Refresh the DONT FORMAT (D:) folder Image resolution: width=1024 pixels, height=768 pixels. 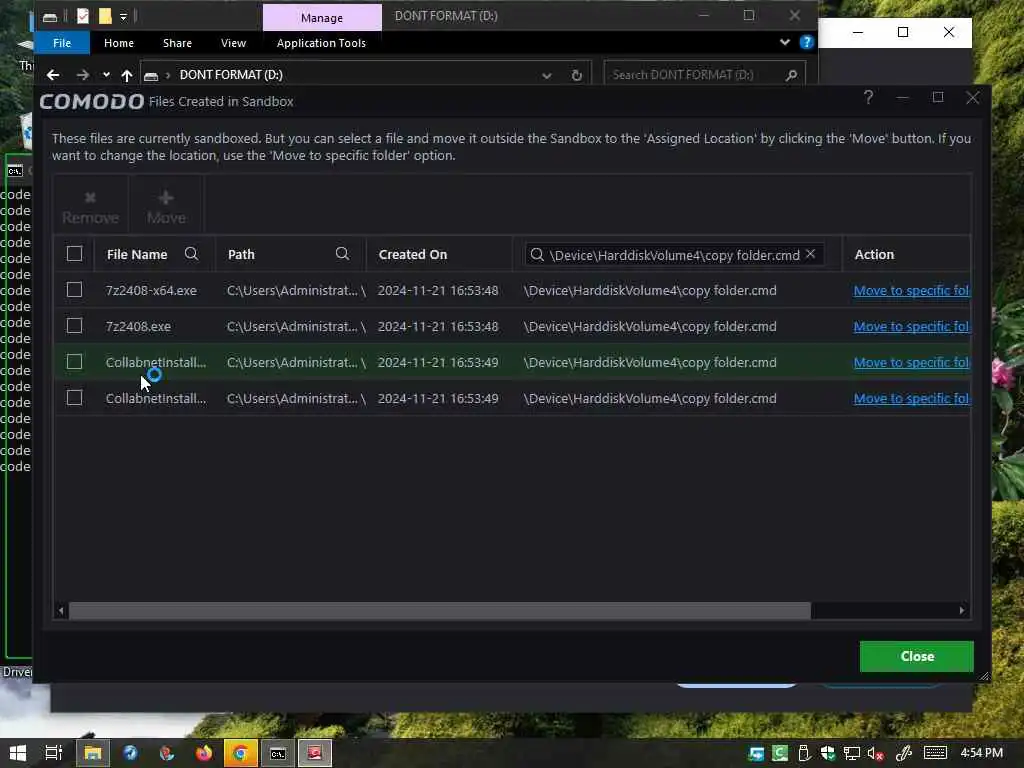pos(577,75)
